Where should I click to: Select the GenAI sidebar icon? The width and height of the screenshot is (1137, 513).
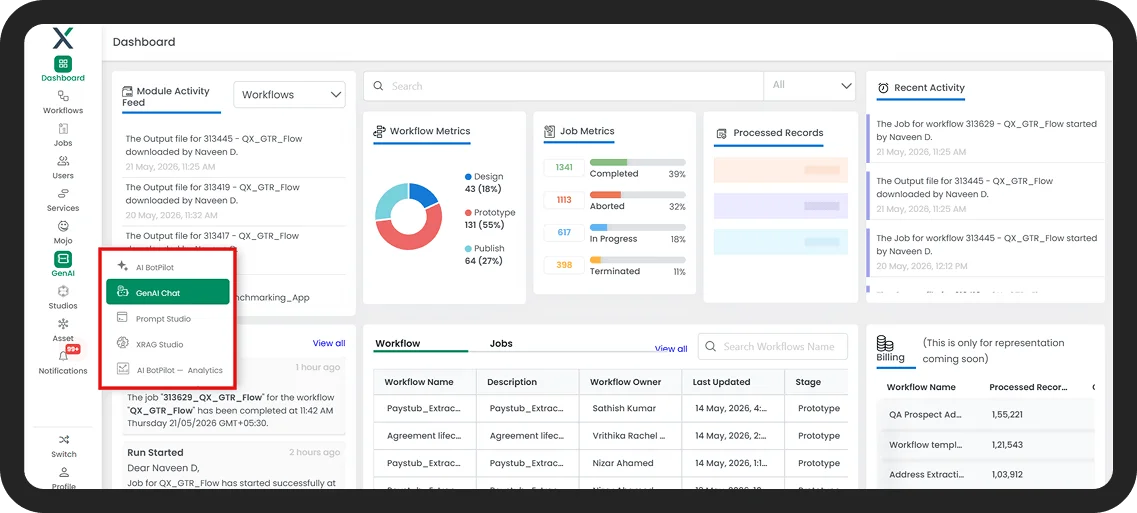tap(63, 259)
